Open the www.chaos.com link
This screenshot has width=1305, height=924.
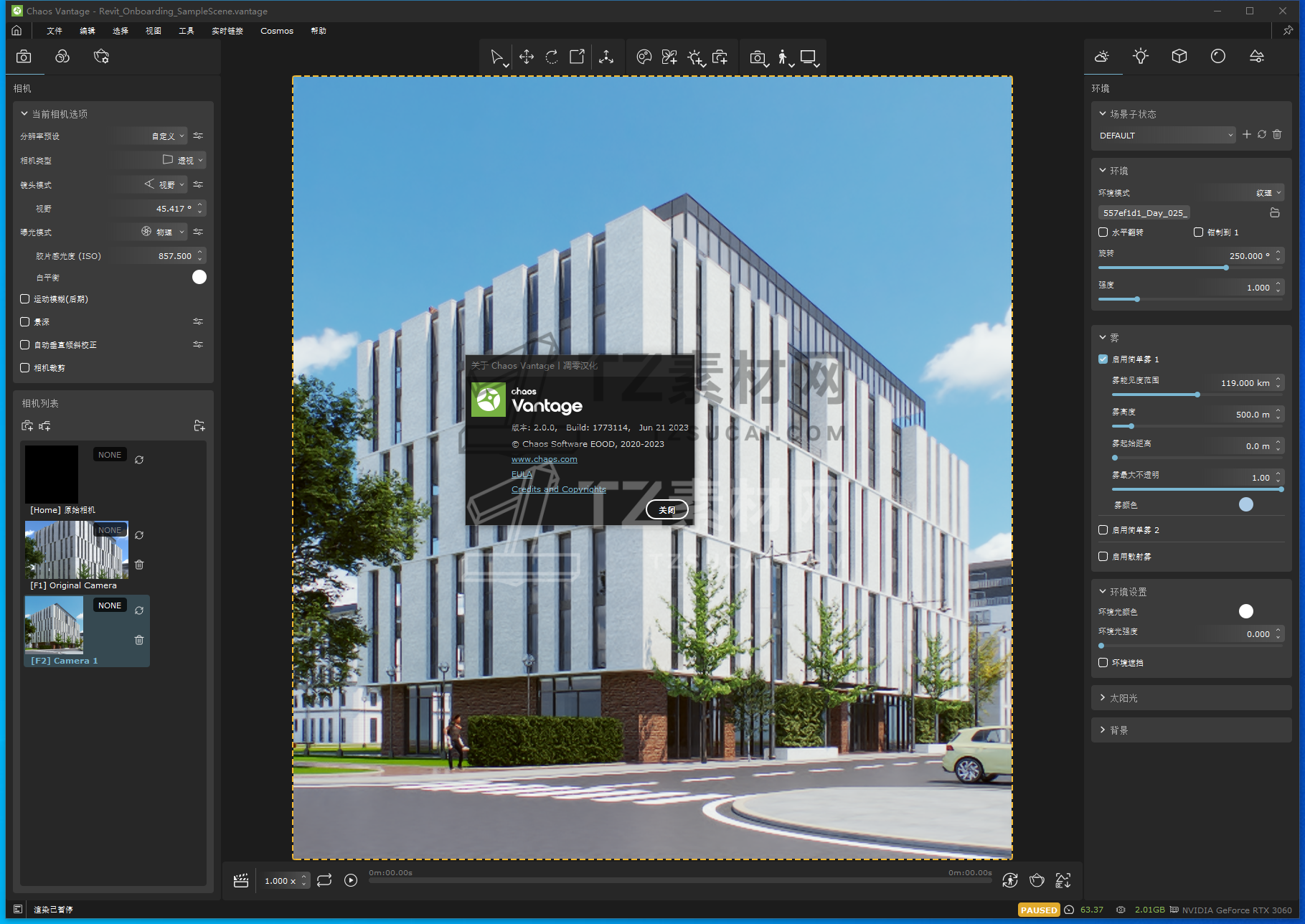coord(545,459)
